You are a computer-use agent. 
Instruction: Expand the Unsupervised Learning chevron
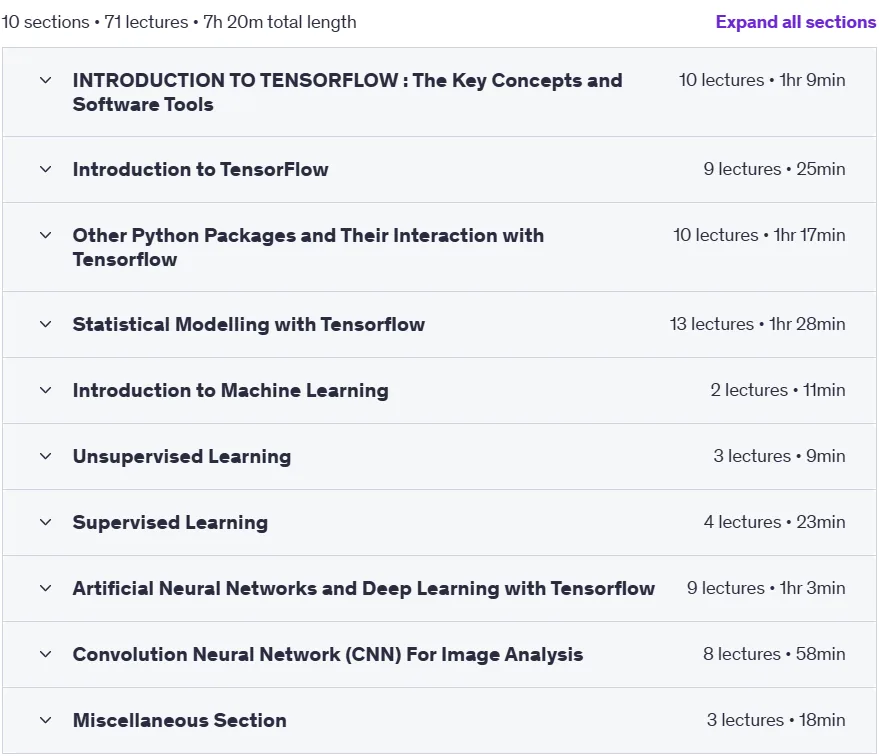pos(45,457)
